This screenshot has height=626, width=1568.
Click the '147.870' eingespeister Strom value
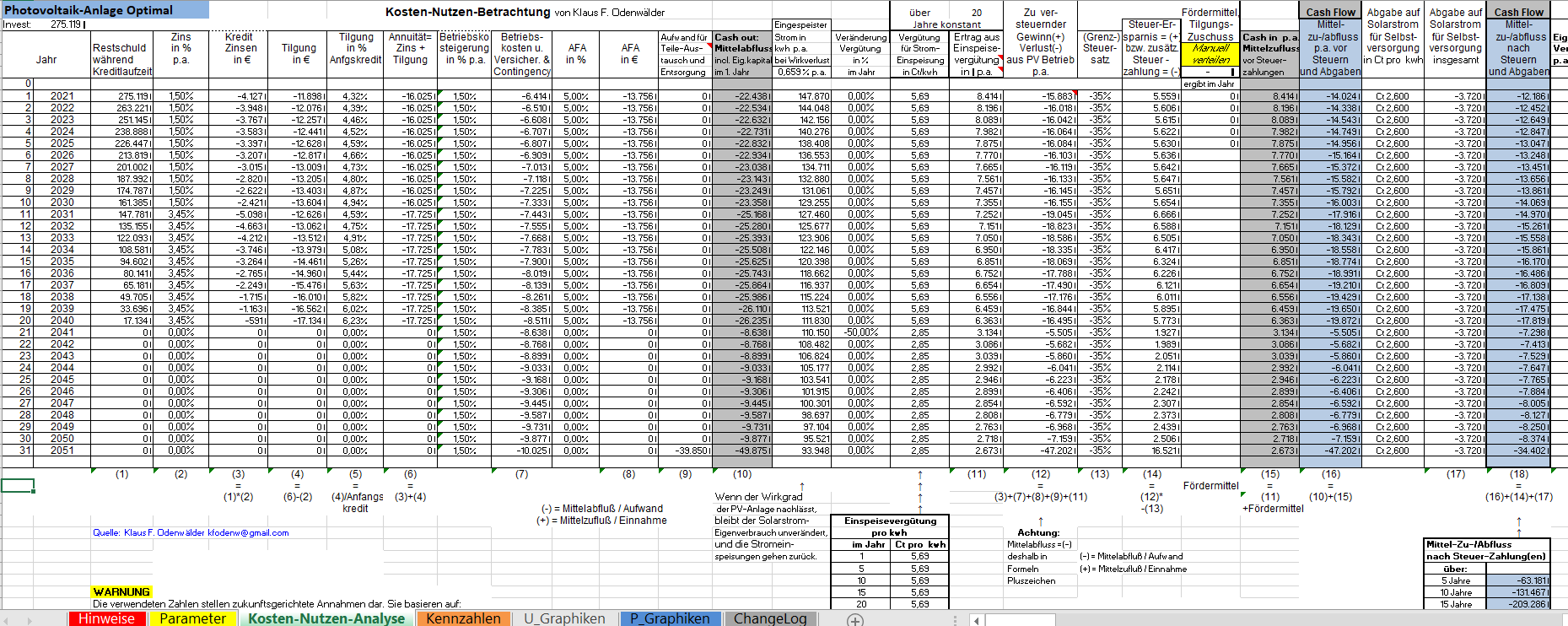click(801, 96)
